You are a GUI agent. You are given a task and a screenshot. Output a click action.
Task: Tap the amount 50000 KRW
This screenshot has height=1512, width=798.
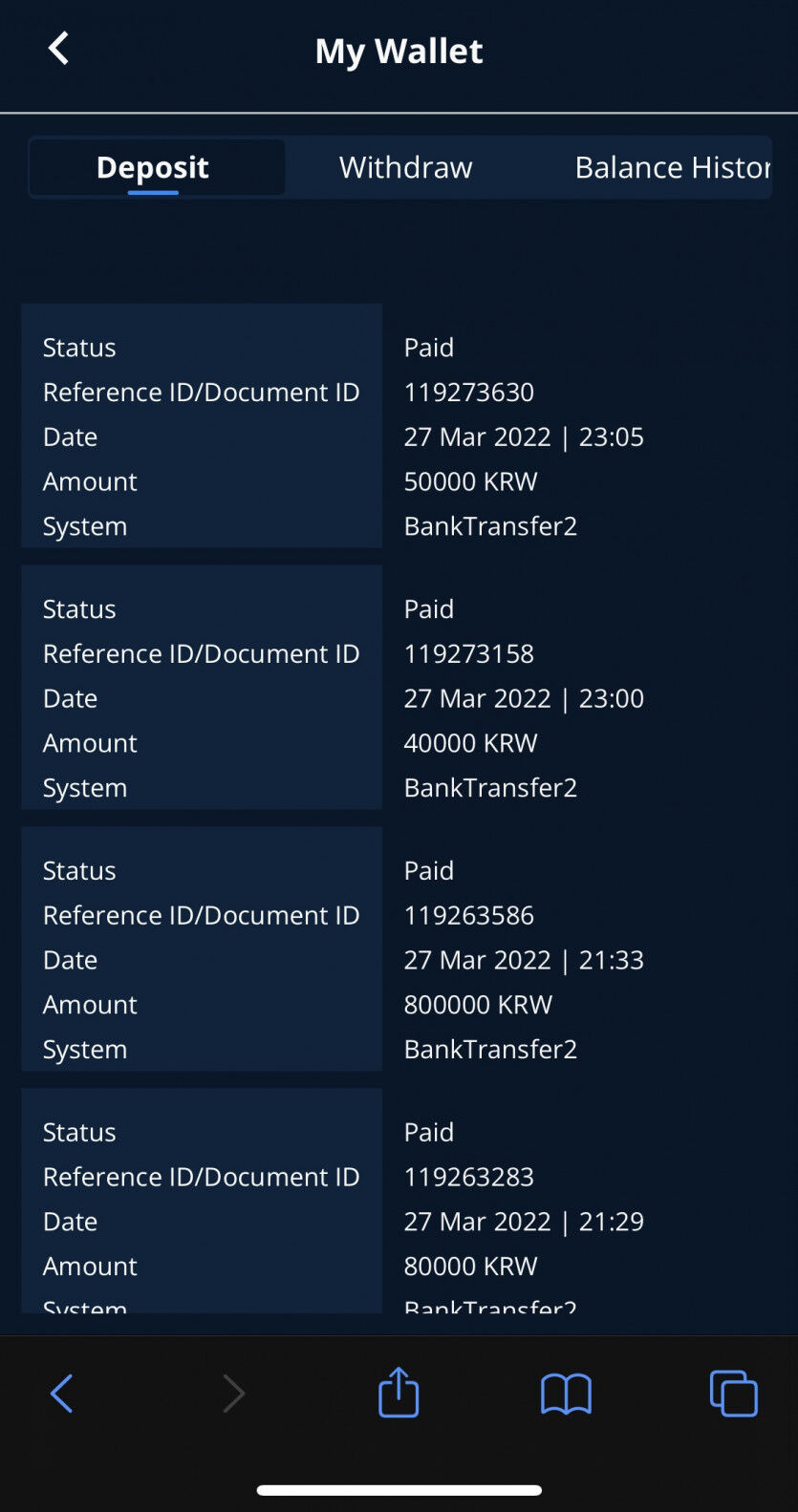coord(470,481)
